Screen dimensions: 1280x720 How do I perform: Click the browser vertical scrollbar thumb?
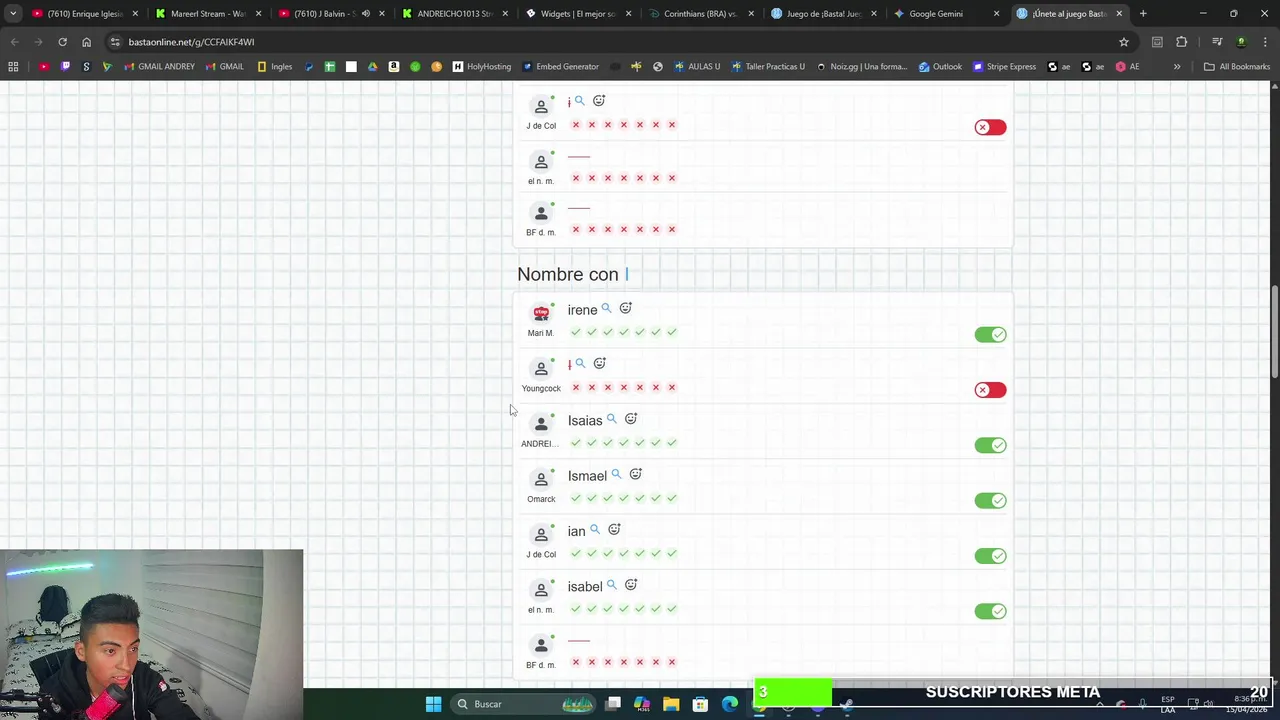coord(1275,332)
